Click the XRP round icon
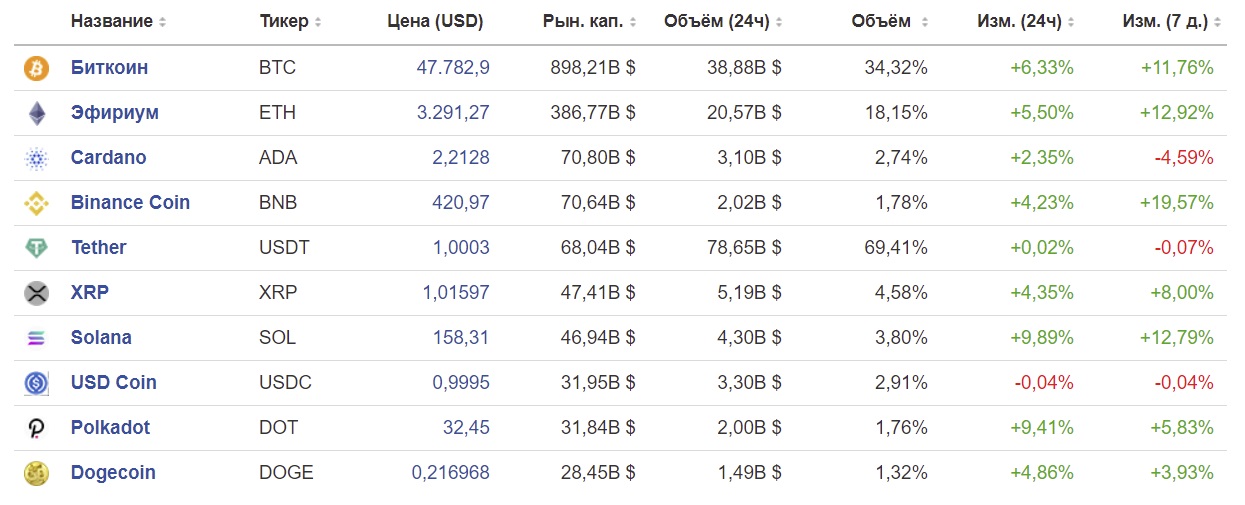Screen dimensions: 1245x505 (36, 293)
